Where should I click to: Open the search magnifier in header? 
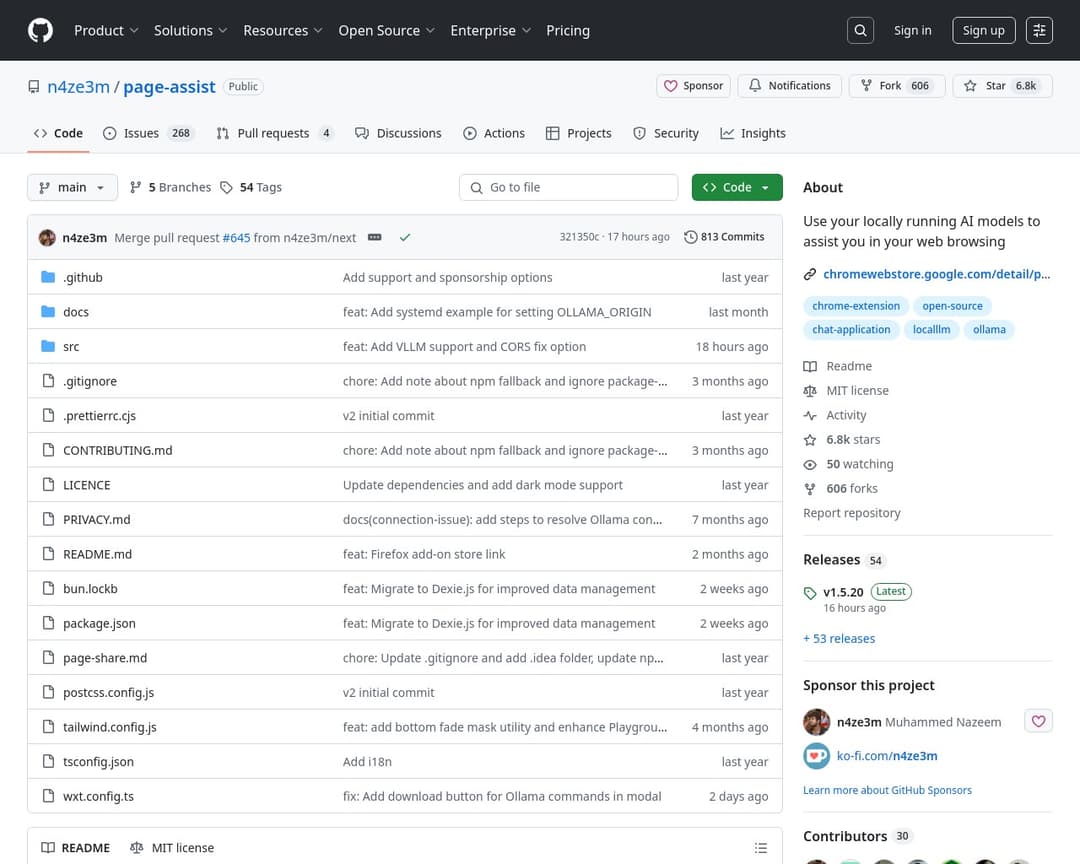tap(860, 30)
